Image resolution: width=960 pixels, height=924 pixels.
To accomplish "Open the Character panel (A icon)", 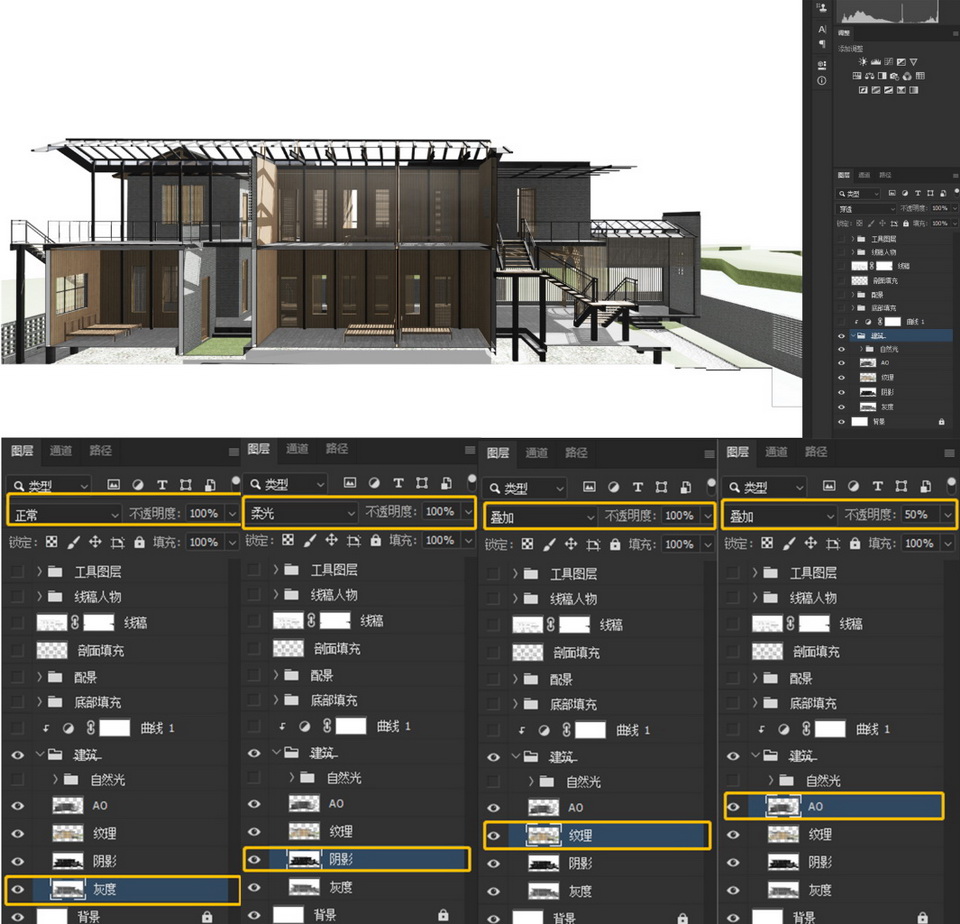I will point(822,29).
